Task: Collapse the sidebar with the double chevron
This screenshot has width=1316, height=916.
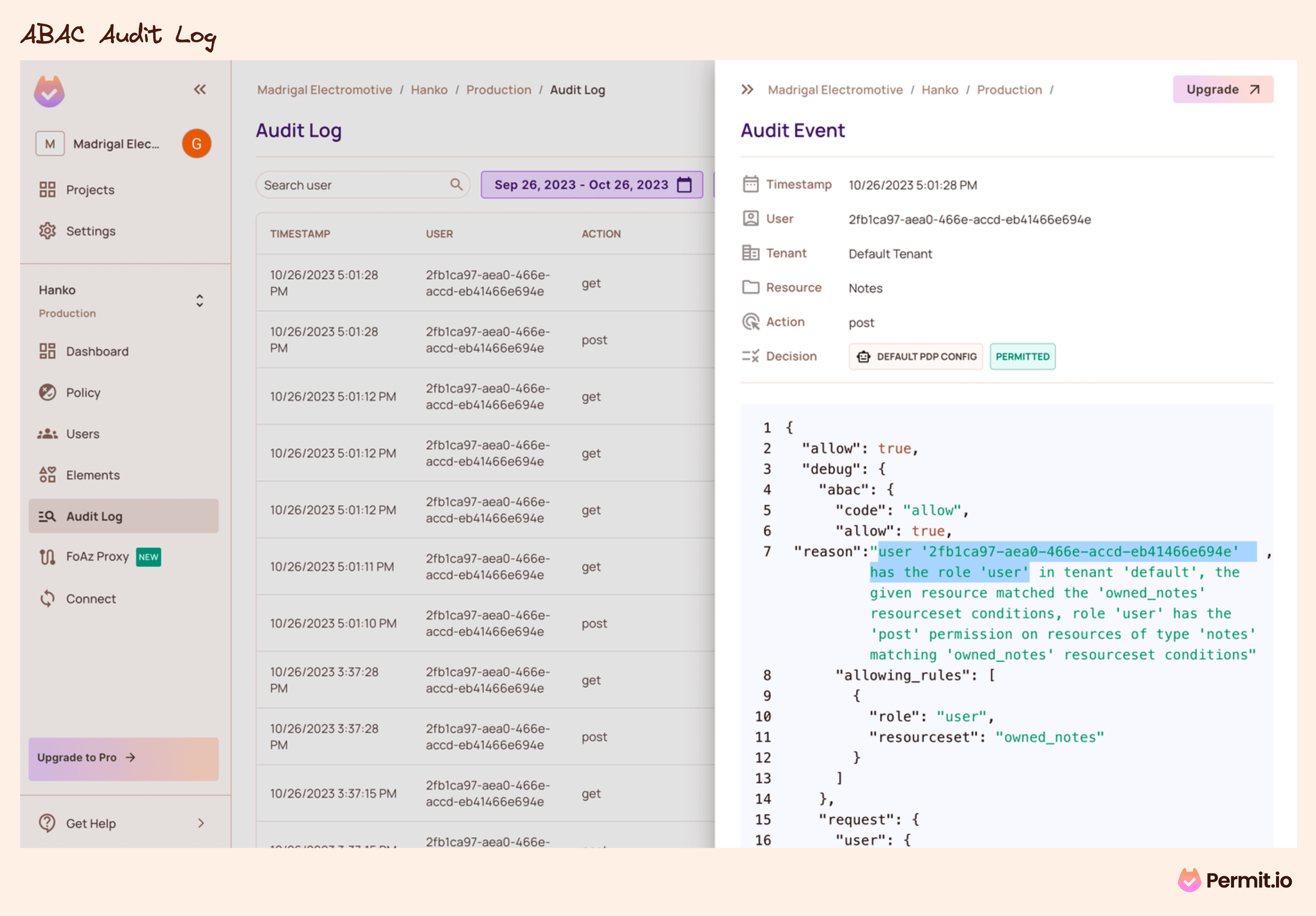Action: (x=200, y=90)
